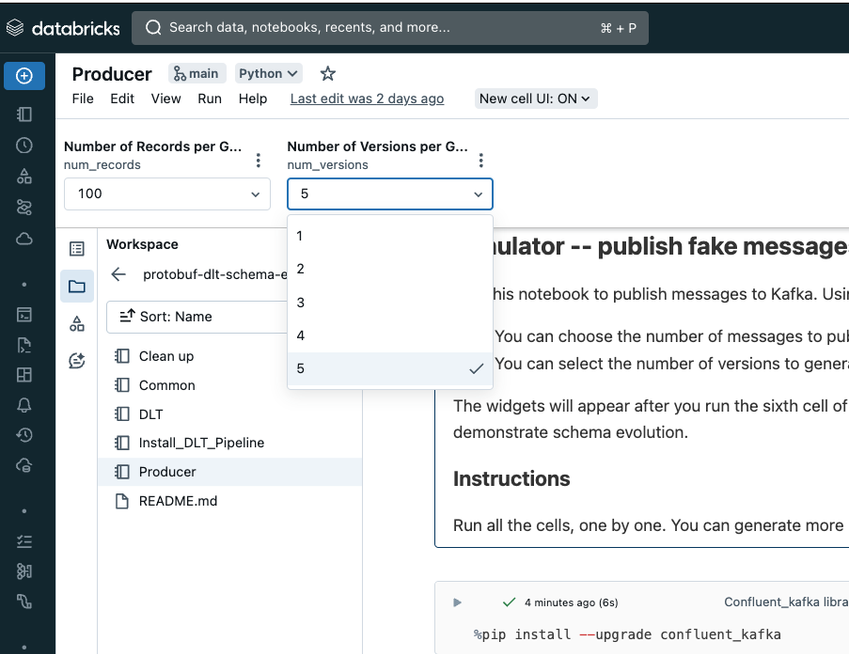Open the New cell UI: ON dropdown
Viewport: 849px width, 654px height.
(536, 99)
